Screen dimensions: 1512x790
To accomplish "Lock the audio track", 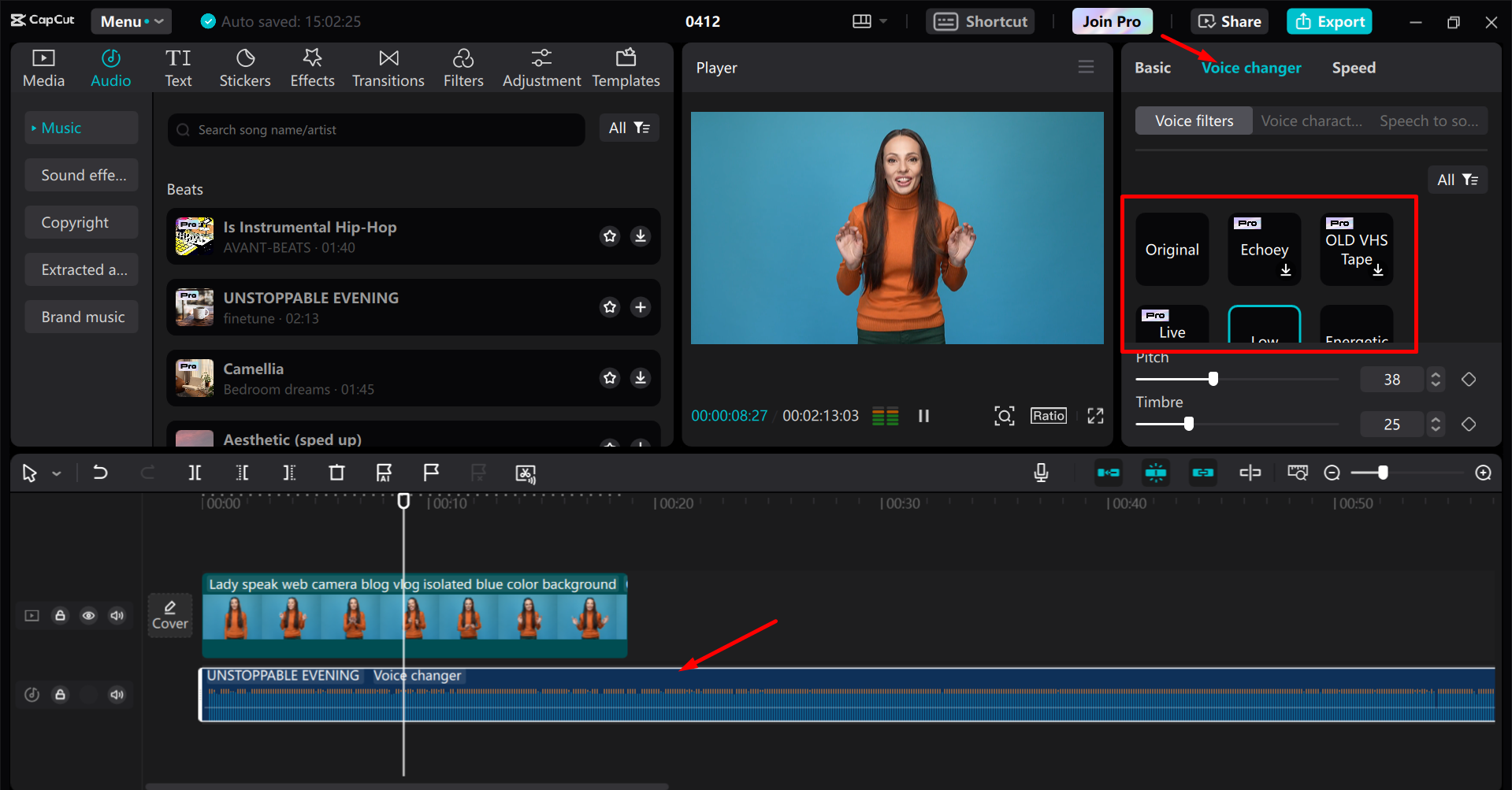I will click(60, 695).
